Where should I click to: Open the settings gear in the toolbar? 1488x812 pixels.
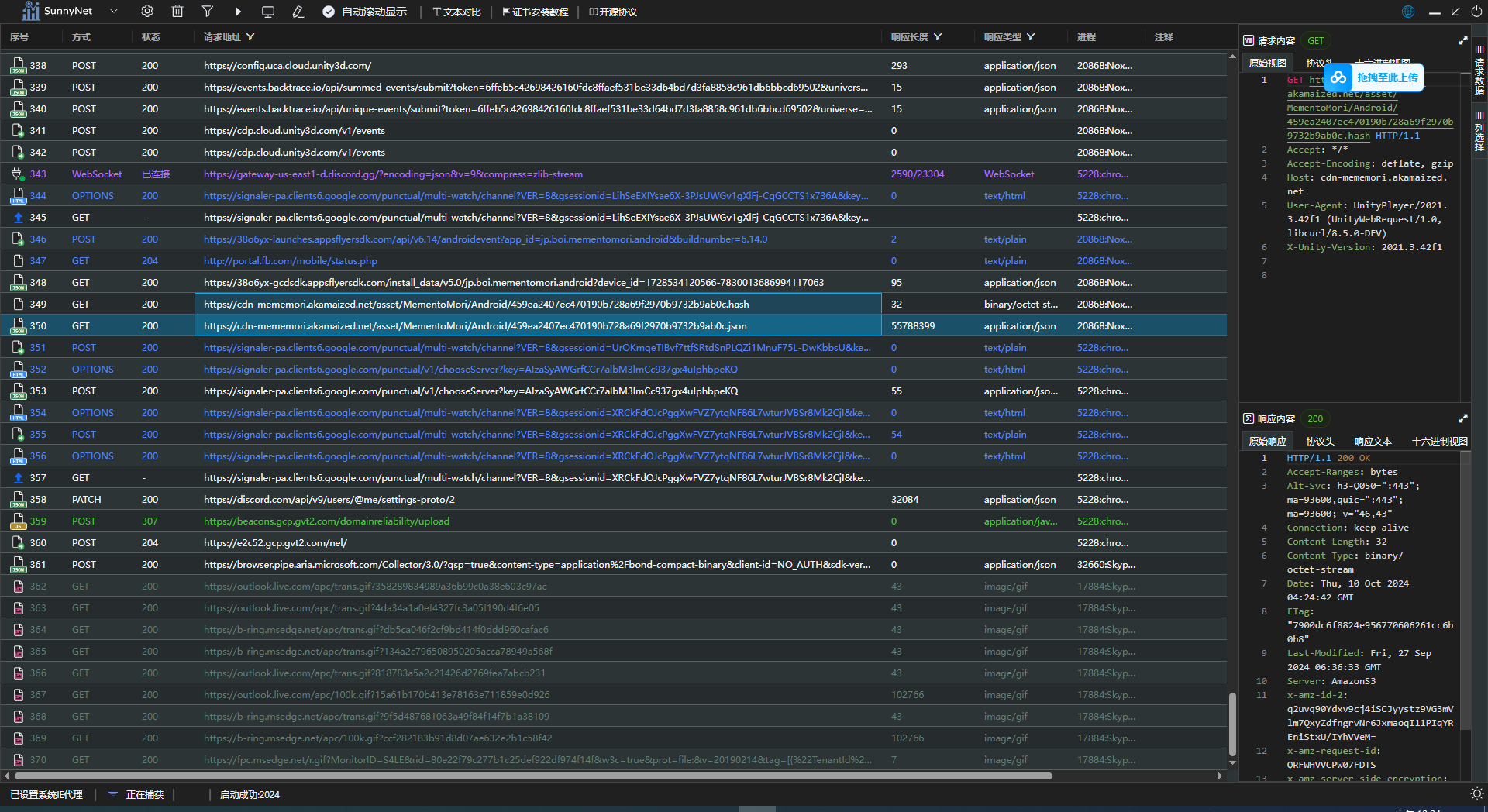pyautogui.click(x=147, y=12)
